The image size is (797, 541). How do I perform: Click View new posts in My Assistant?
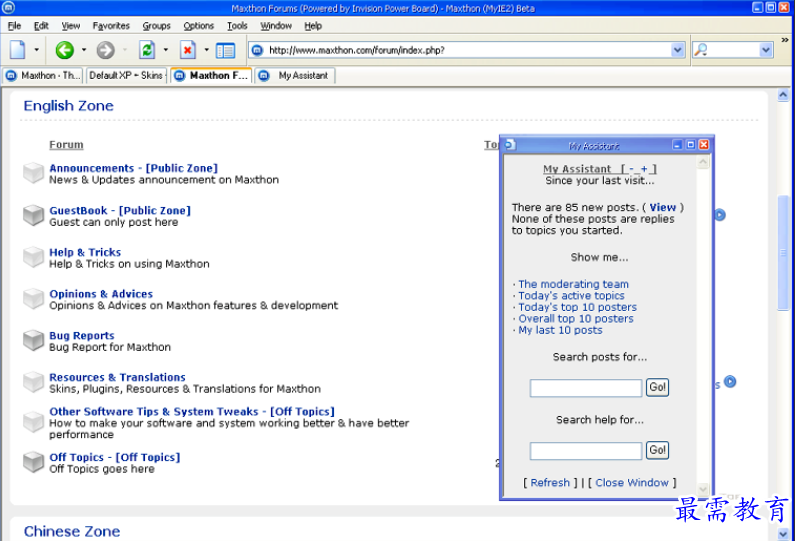[663, 207]
